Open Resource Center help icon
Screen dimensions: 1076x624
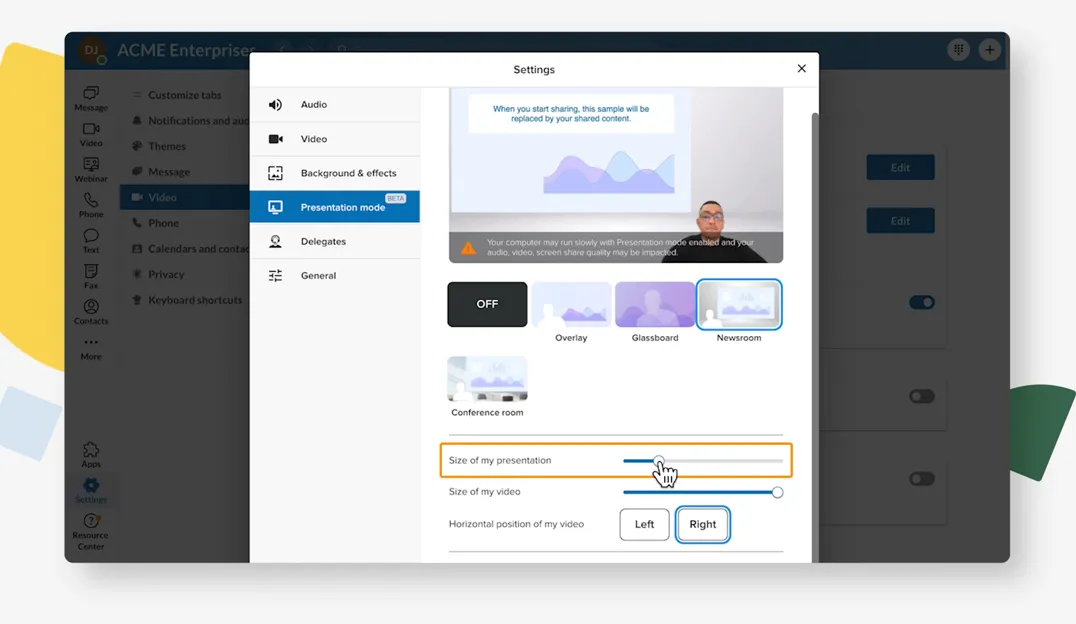coord(91,527)
